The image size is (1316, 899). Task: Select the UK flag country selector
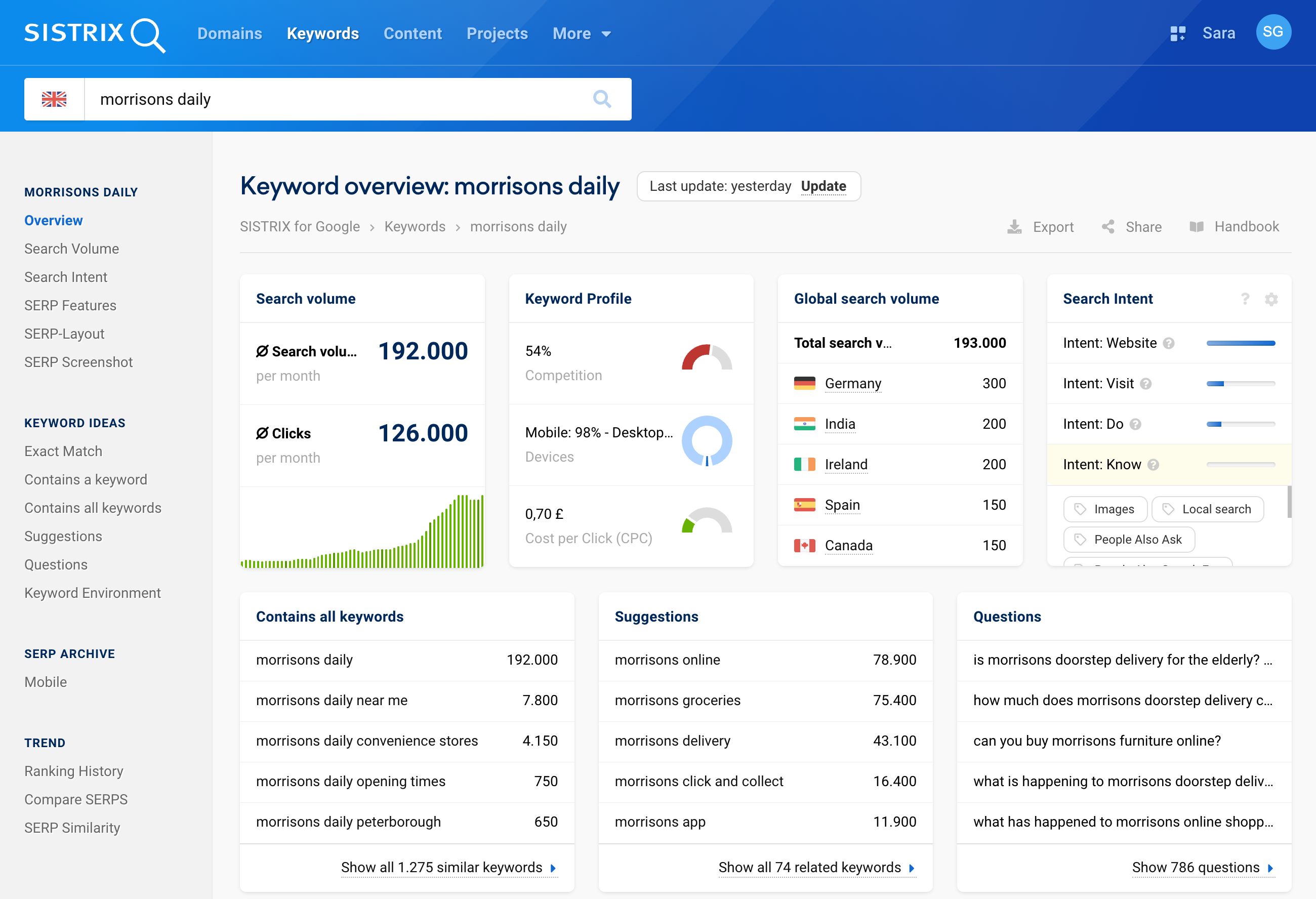(x=54, y=99)
